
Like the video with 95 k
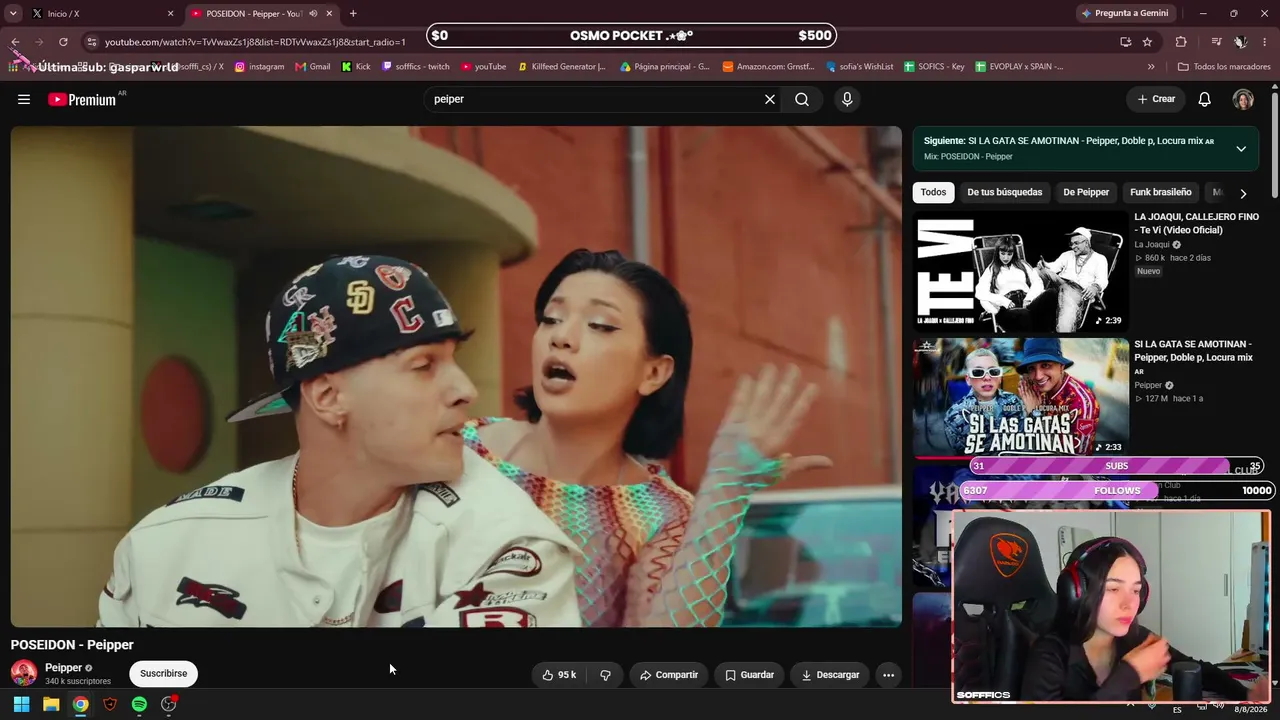coord(559,675)
